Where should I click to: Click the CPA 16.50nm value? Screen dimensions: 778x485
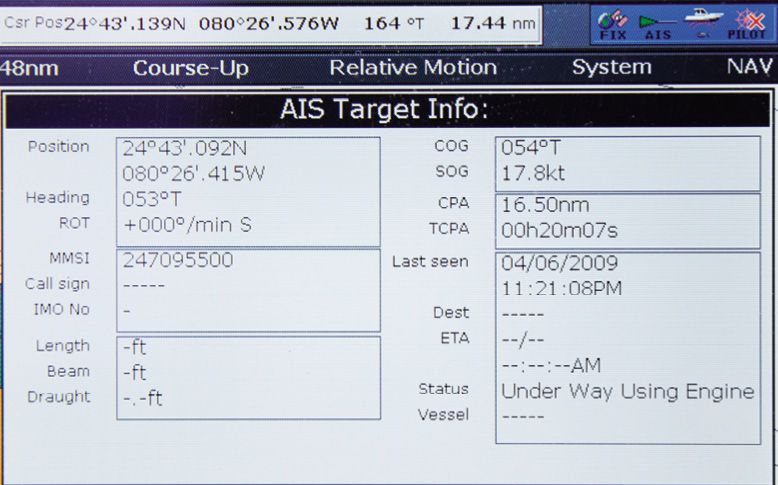[545, 205]
